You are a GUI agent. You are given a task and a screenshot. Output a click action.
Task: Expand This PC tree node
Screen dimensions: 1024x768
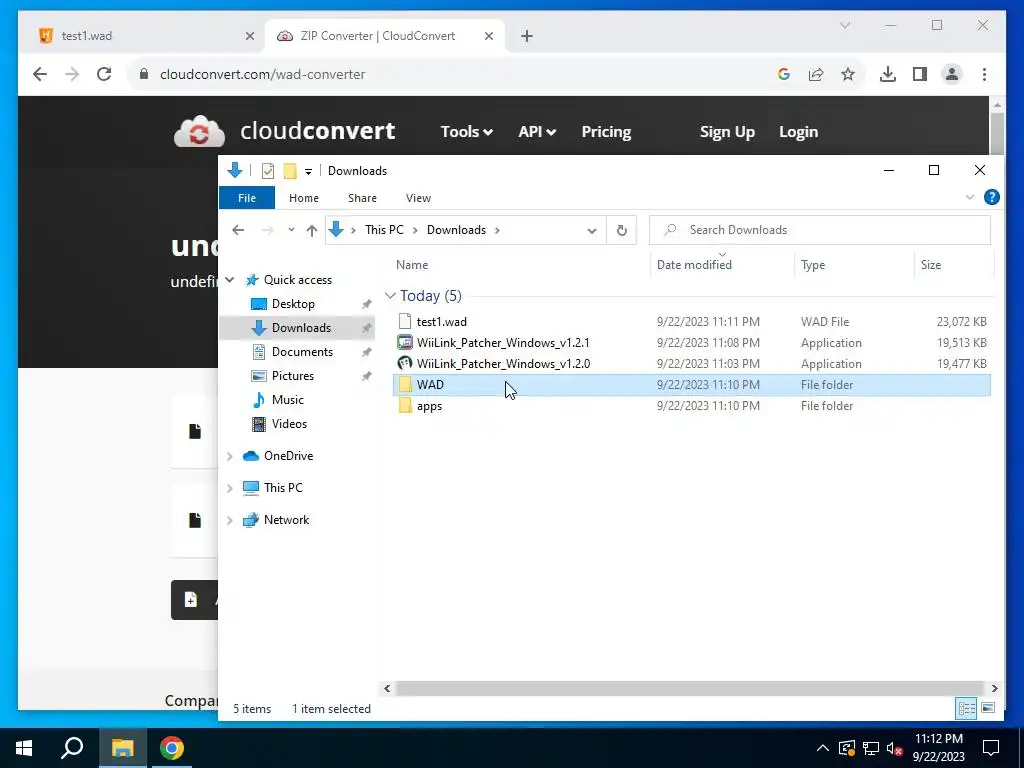pyautogui.click(x=230, y=488)
